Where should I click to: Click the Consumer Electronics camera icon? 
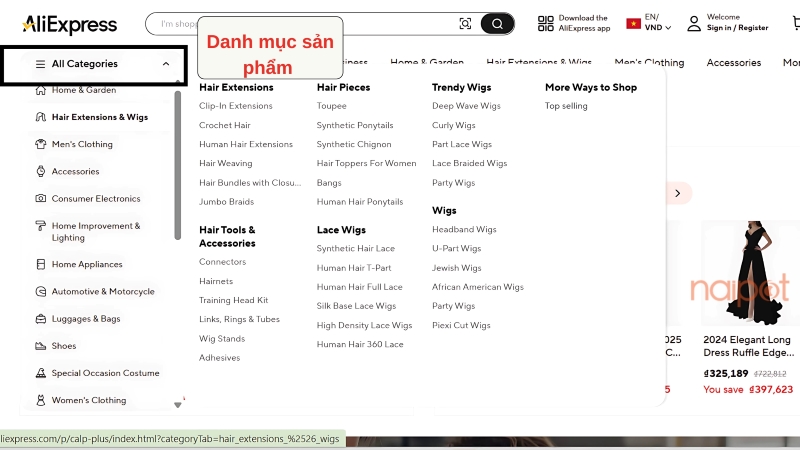click(x=41, y=198)
